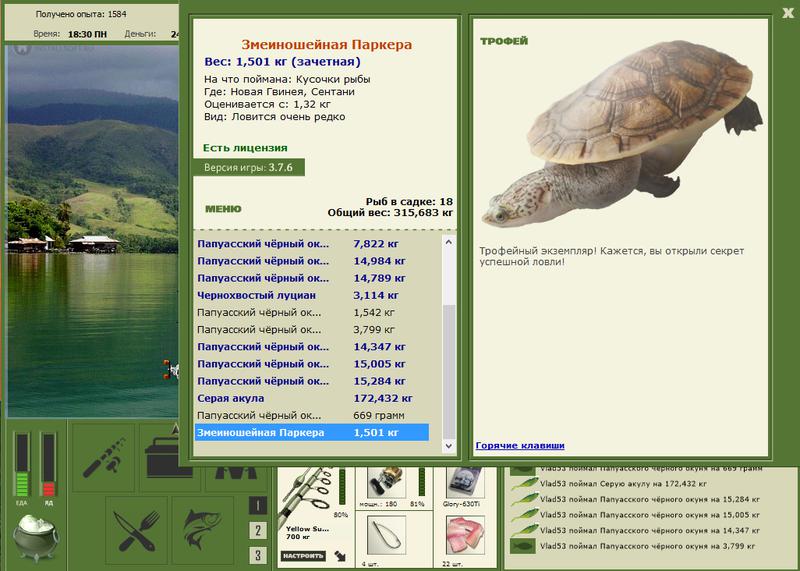Click the Версия игры: 3.7.6 label

(x=248, y=167)
